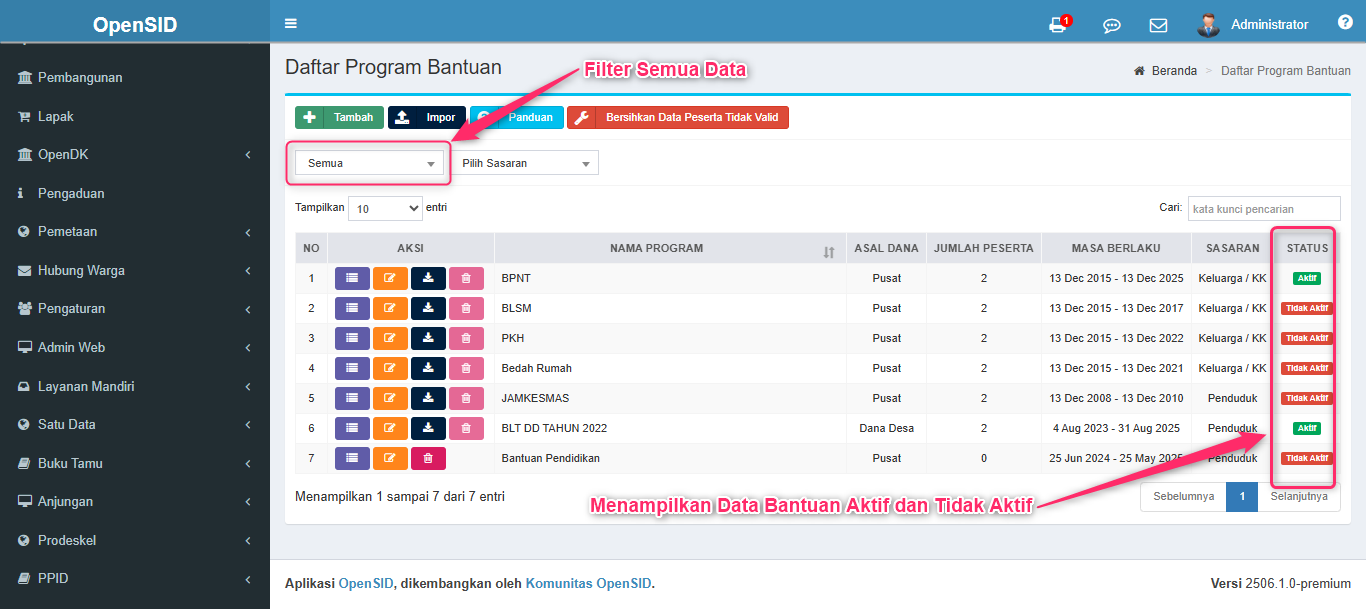The image size is (1366, 609).
Task: Edit the BLT DD TAHUN 2022 program
Action: (x=390, y=428)
